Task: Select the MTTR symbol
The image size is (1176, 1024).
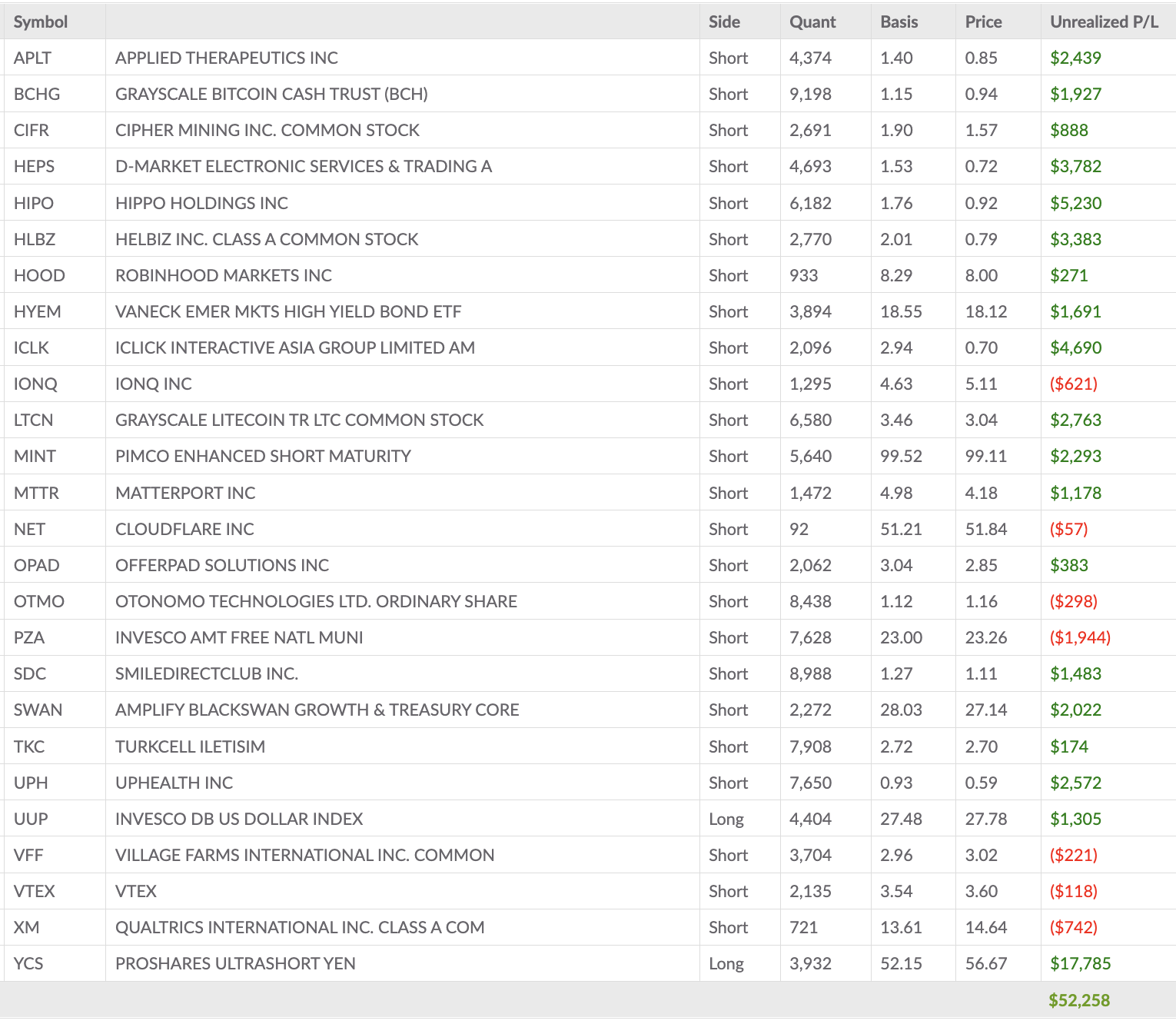Action: pyautogui.click(x=36, y=493)
